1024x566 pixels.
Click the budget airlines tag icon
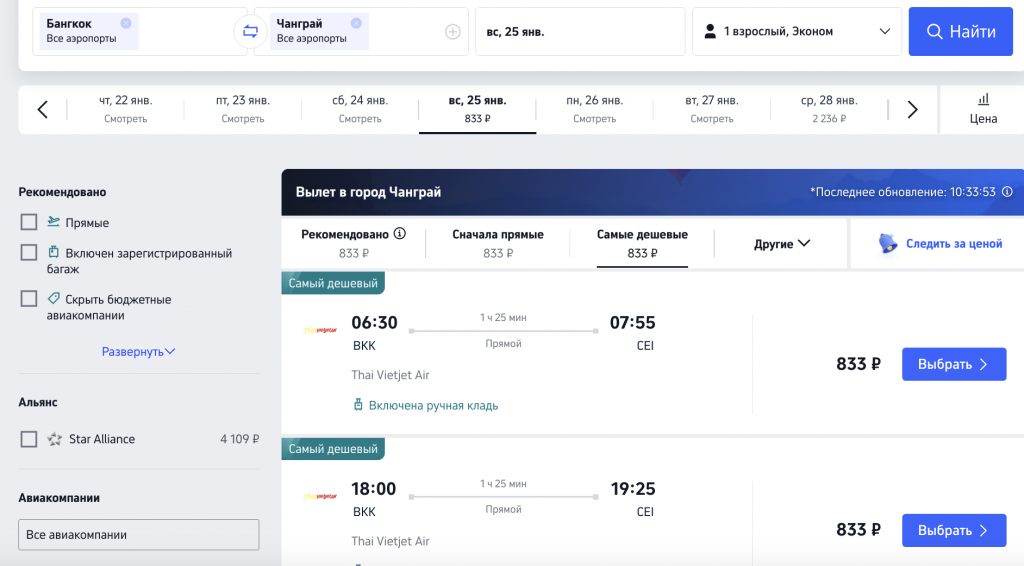54,298
